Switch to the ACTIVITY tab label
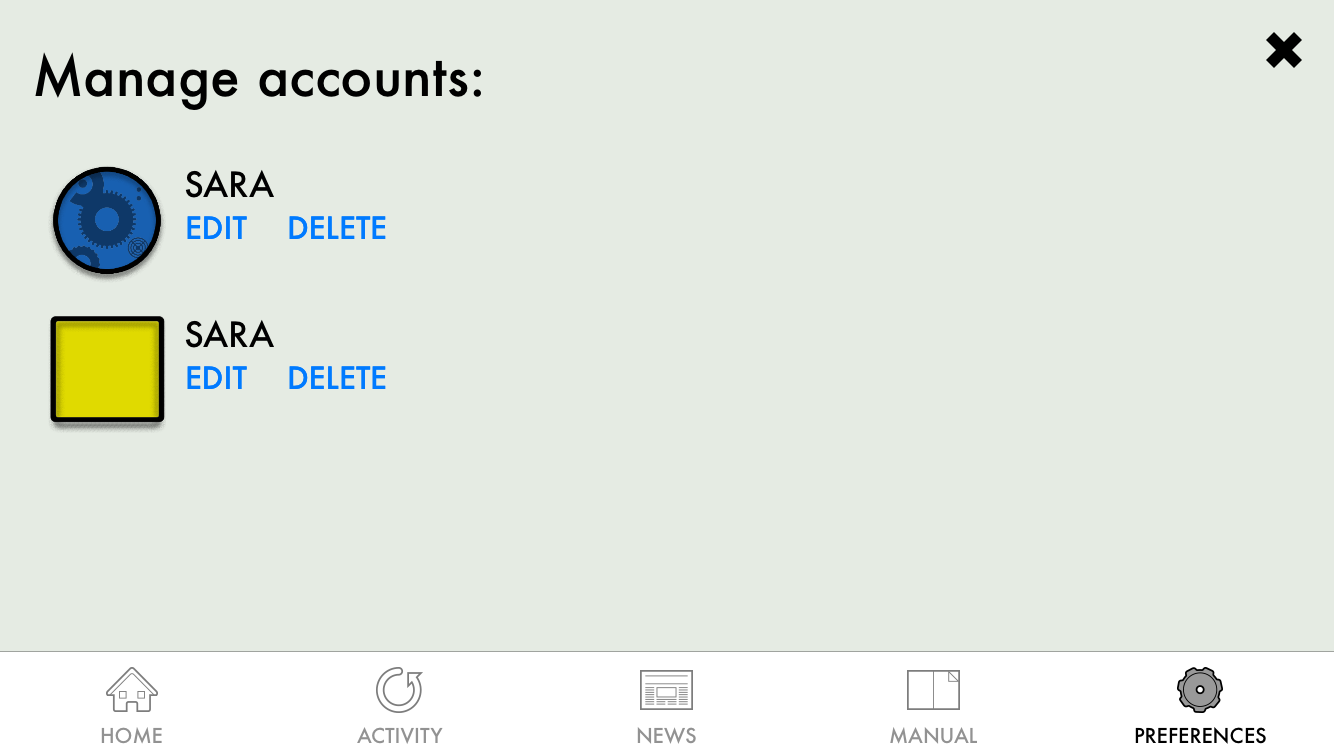 pyautogui.click(x=400, y=736)
